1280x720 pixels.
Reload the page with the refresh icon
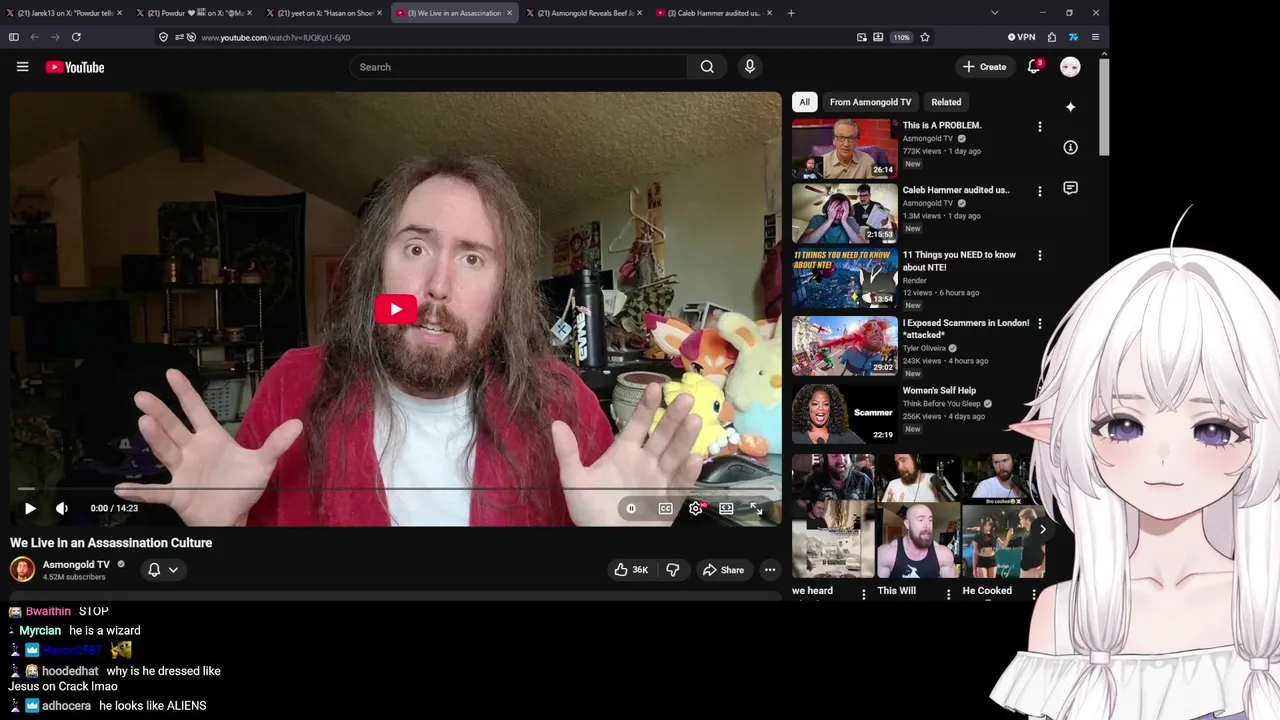(x=76, y=37)
